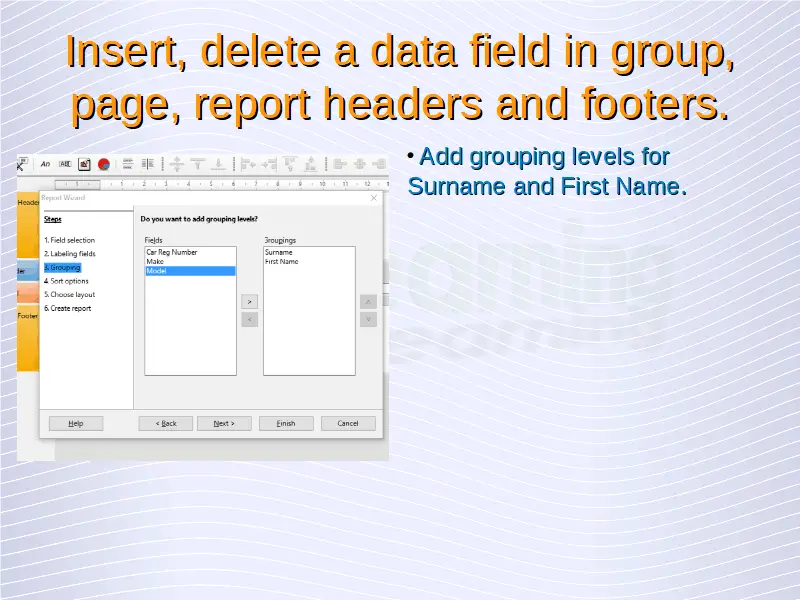This screenshot has width=800, height=600.
Task: Click the Help button
Action: click(x=76, y=423)
